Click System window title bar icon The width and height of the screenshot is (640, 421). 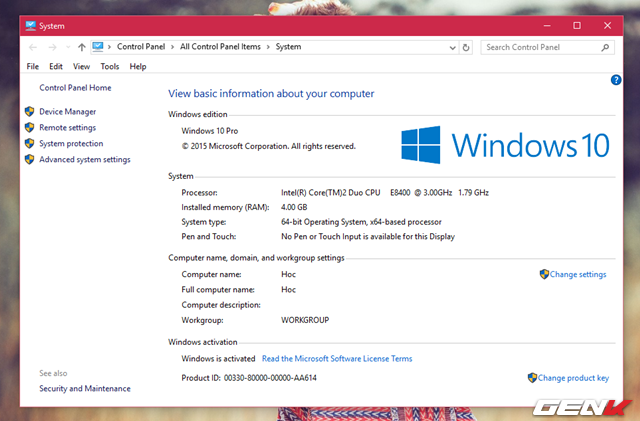tap(31, 26)
